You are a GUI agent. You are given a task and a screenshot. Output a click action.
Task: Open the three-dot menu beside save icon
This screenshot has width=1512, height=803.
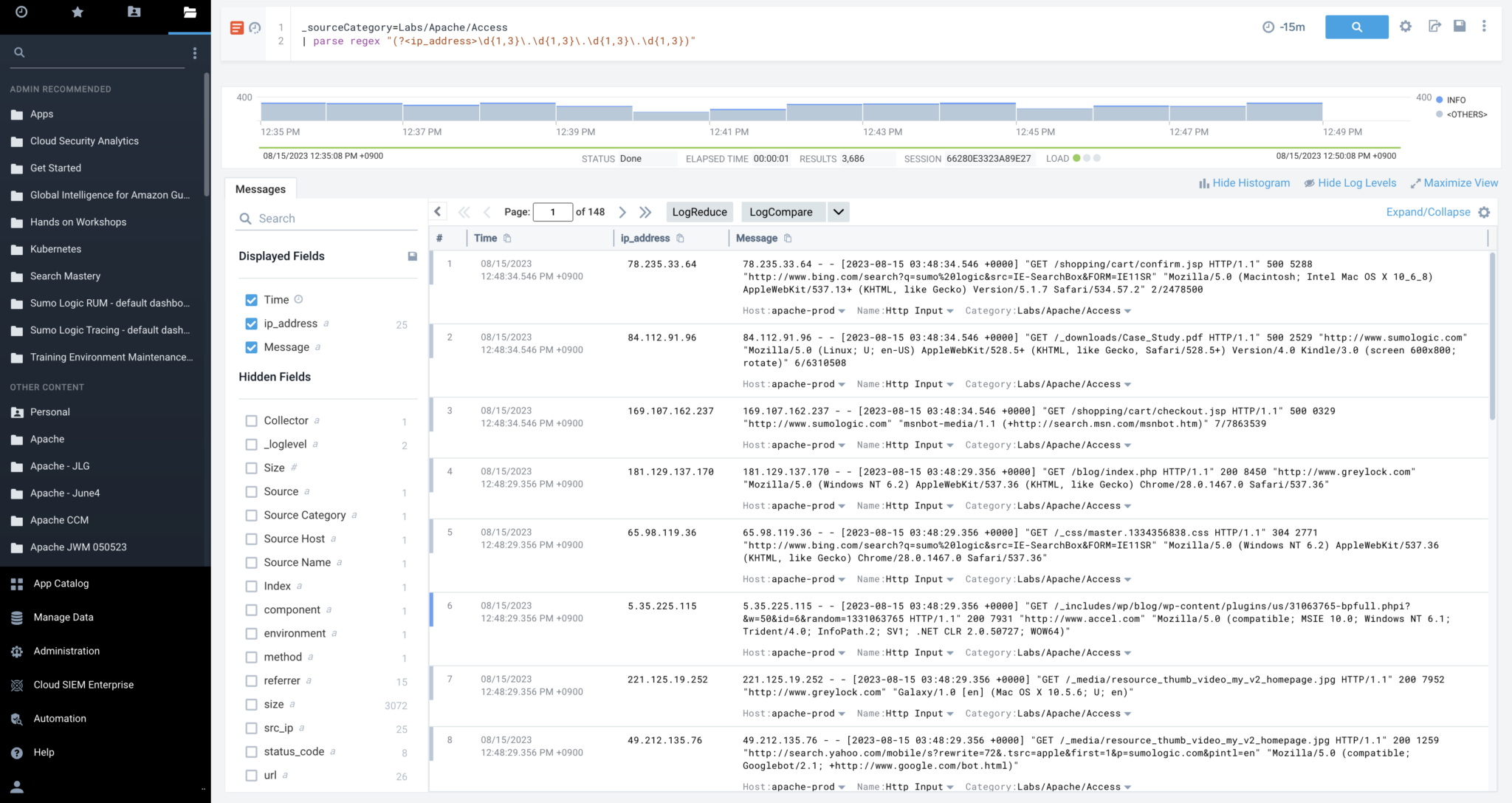[1484, 27]
